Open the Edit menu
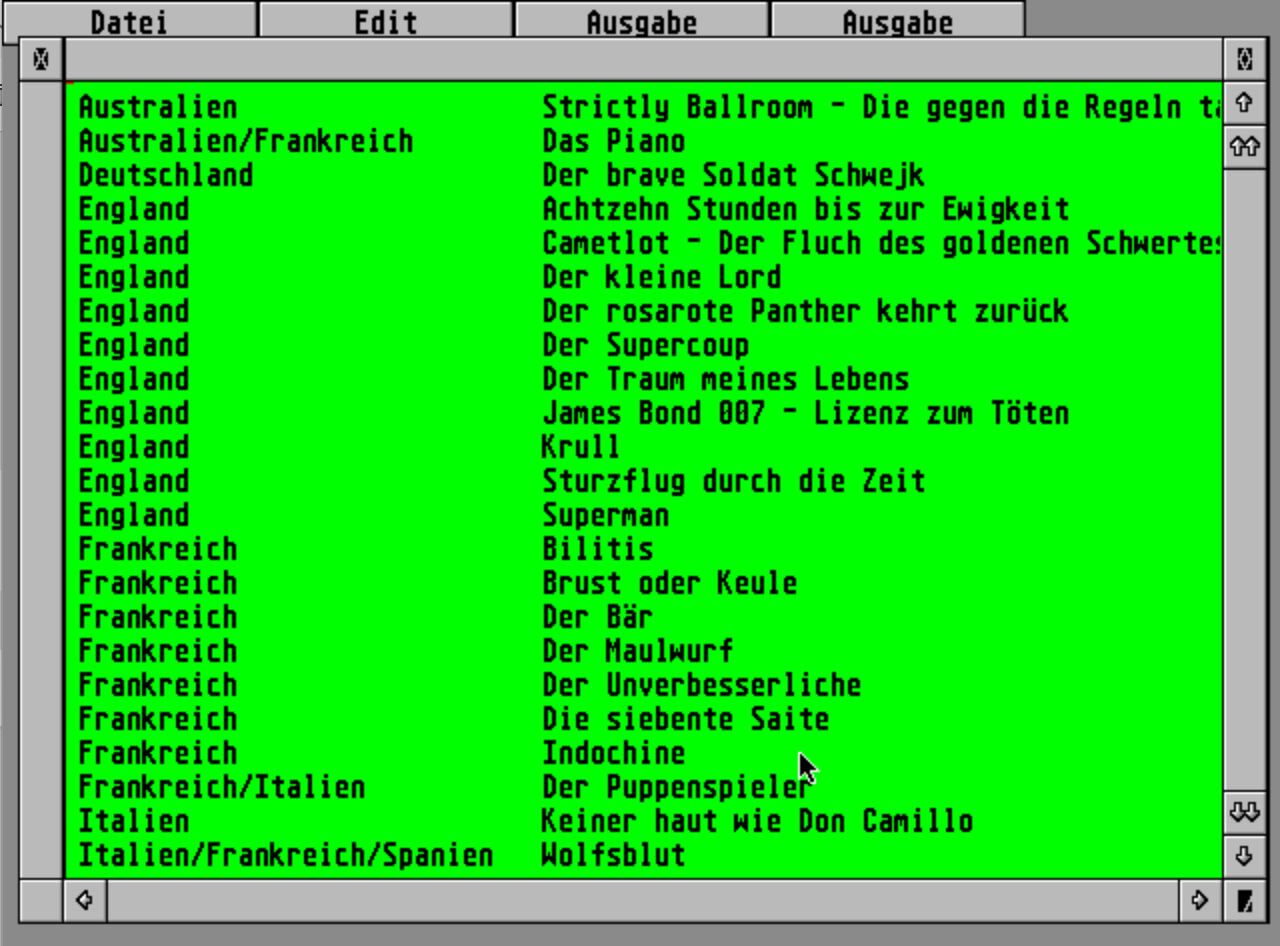1280x946 pixels. click(x=386, y=21)
